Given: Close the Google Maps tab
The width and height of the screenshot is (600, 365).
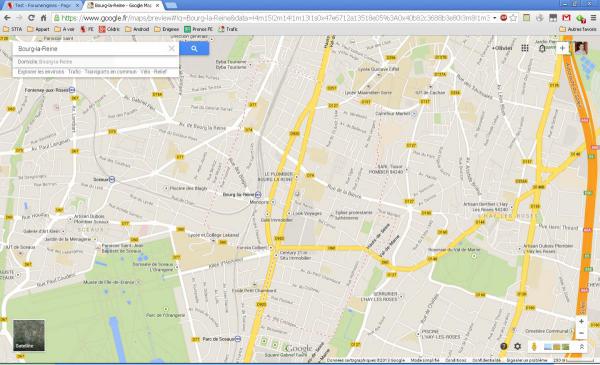Looking at the screenshot, I should click(157, 5).
